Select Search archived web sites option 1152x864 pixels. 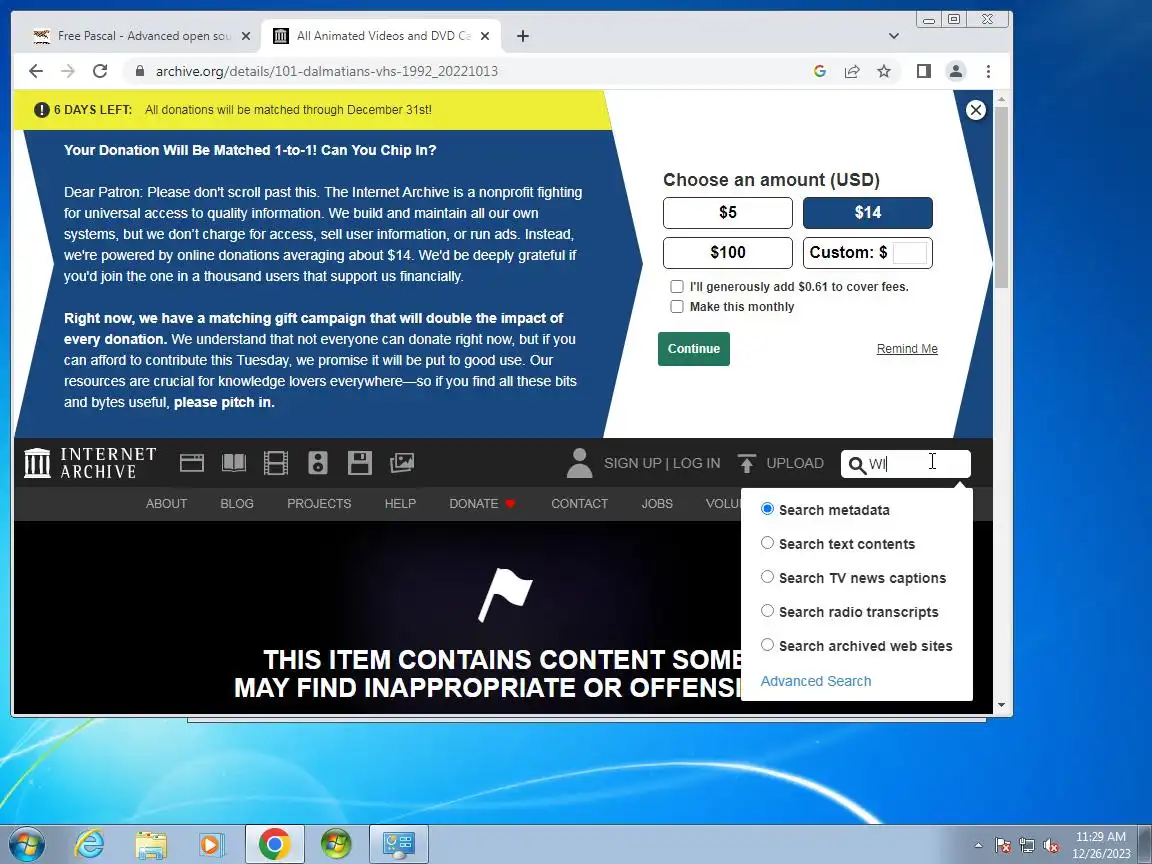[767, 644]
